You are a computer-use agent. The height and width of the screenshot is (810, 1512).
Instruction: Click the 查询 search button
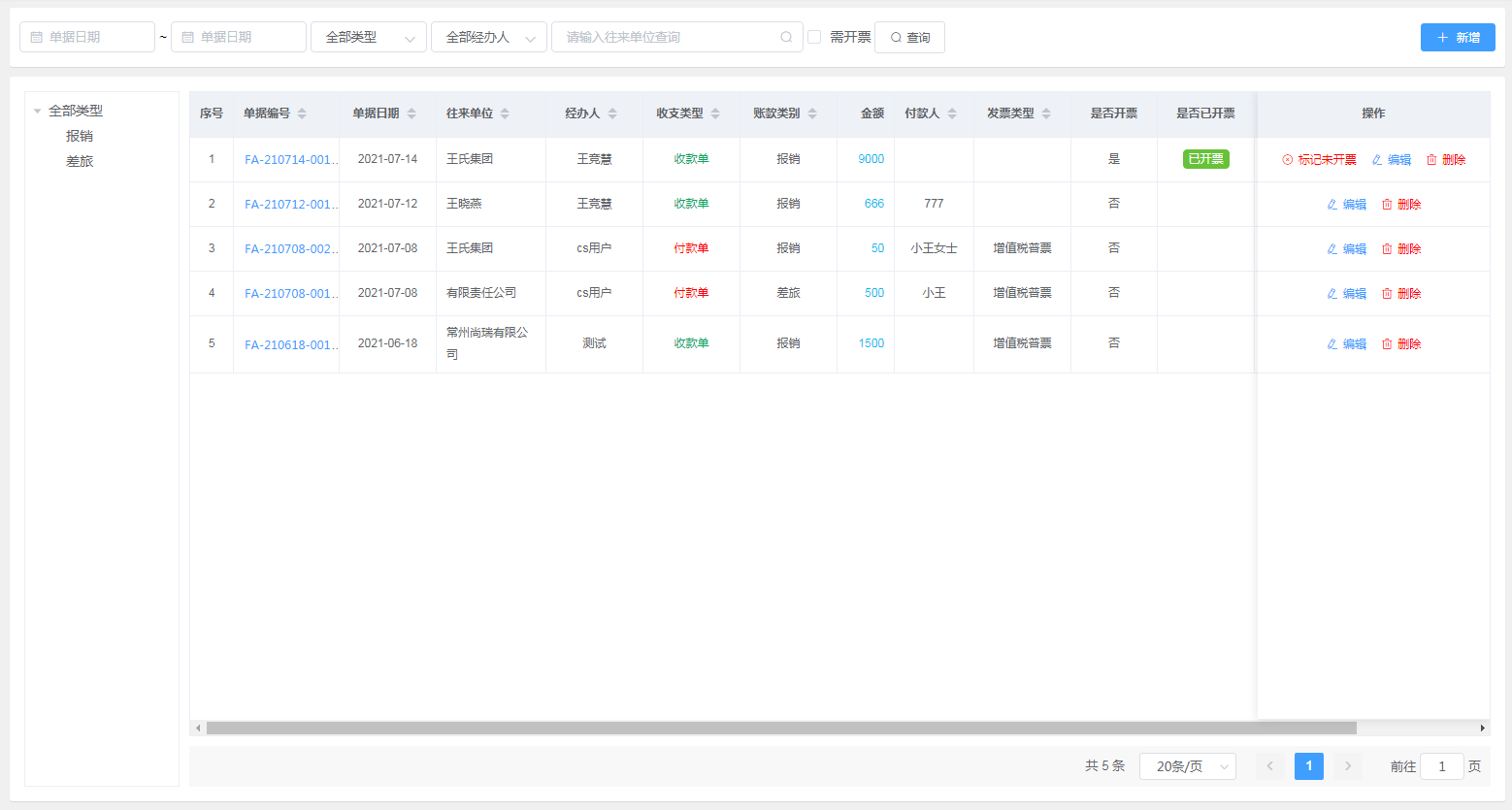click(909, 37)
